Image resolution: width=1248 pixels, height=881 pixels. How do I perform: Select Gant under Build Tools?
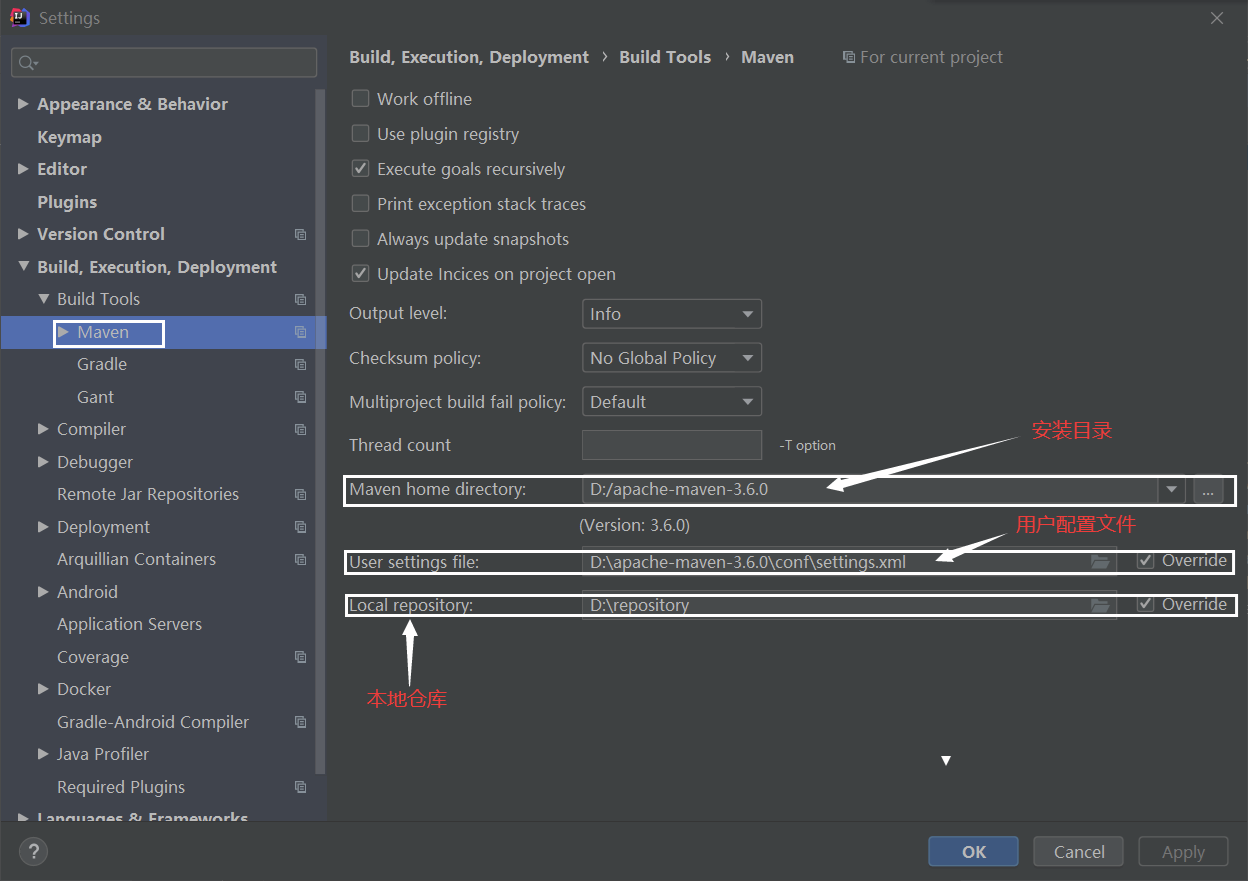coord(95,397)
